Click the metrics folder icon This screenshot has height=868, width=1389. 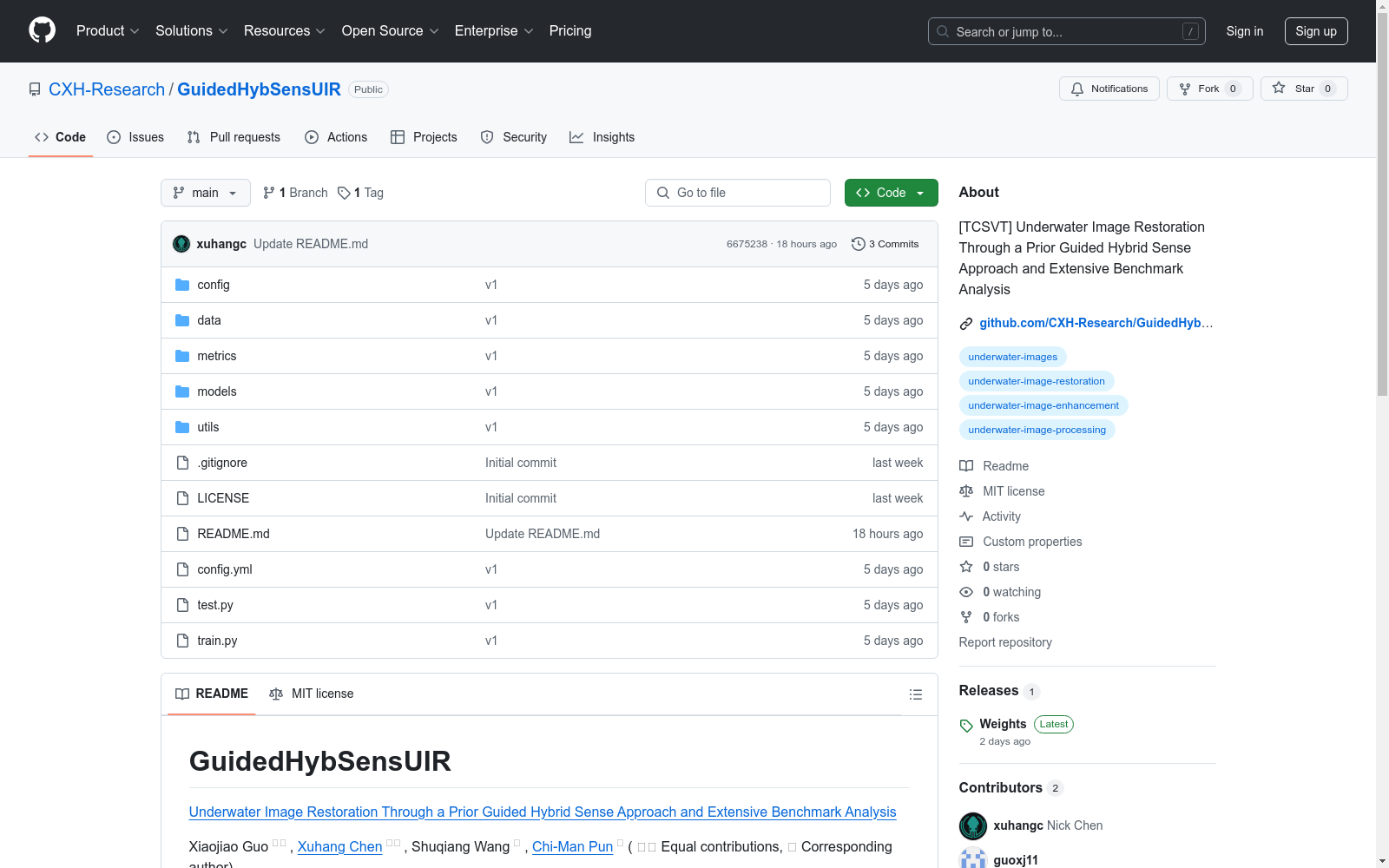[182, 356]
